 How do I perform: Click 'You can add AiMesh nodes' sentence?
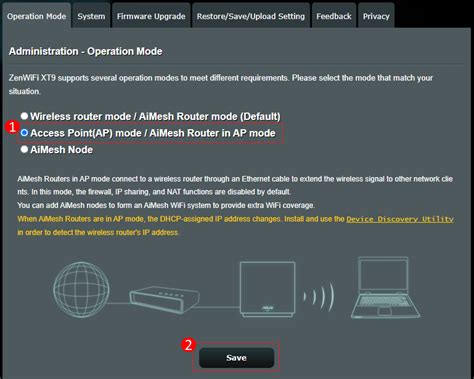tap(166, 205)
